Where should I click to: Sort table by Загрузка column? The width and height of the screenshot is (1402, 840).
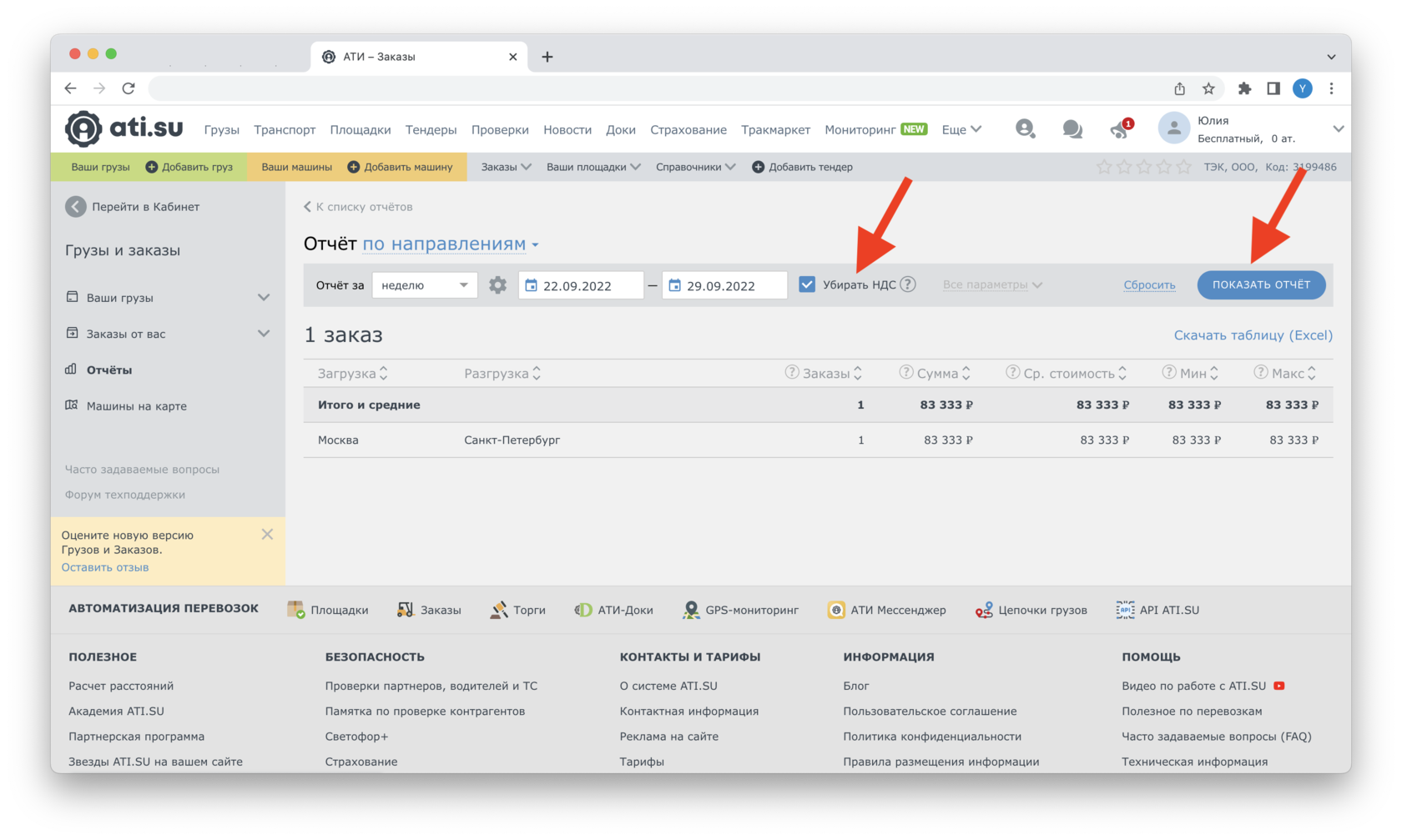coord(352,373)
